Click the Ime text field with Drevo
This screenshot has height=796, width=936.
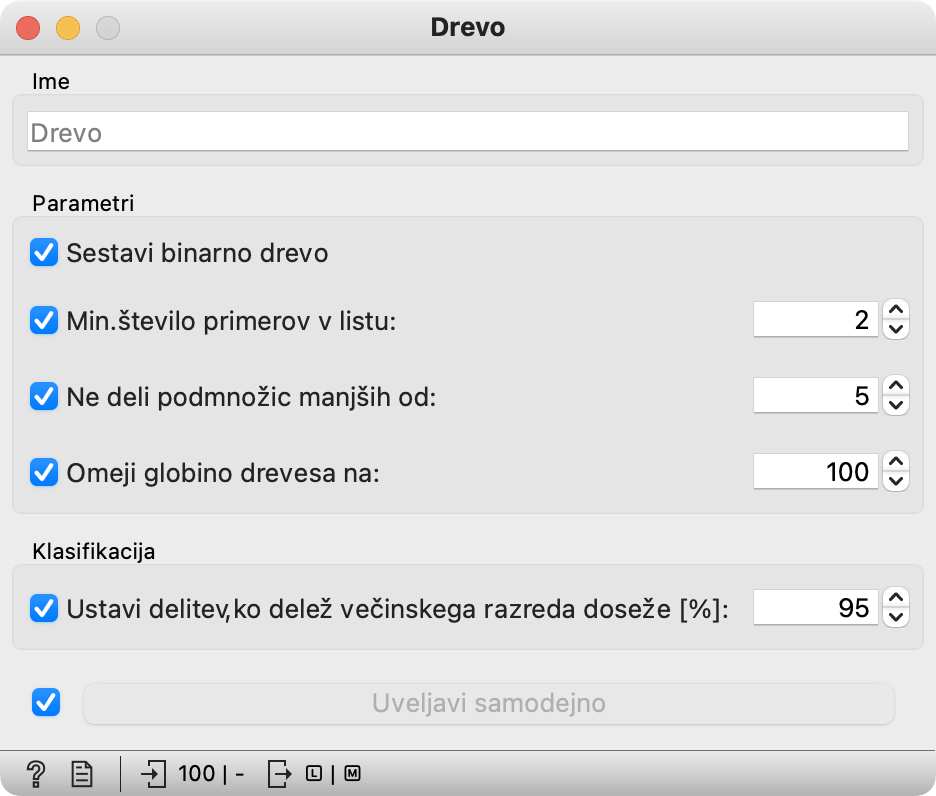coord(468,131)
